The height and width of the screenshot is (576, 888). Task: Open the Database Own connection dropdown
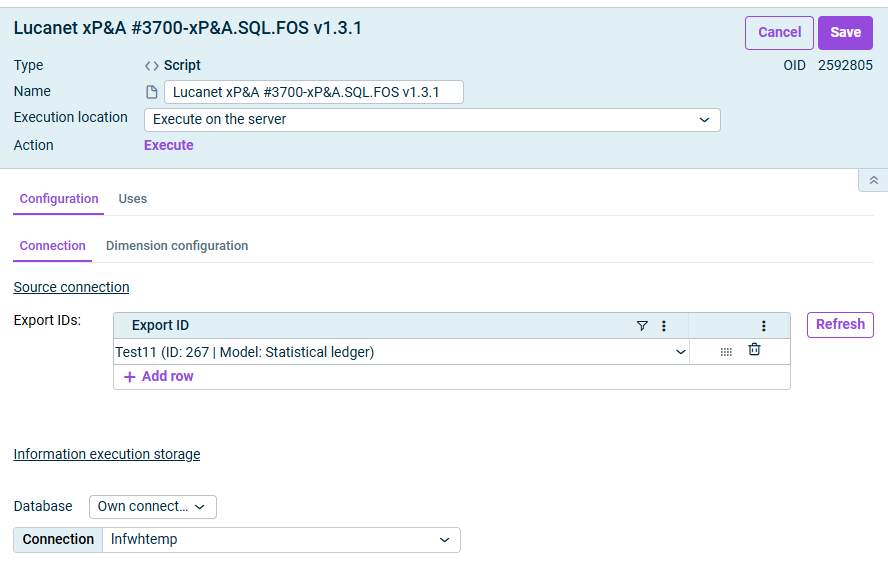point(152,507)
